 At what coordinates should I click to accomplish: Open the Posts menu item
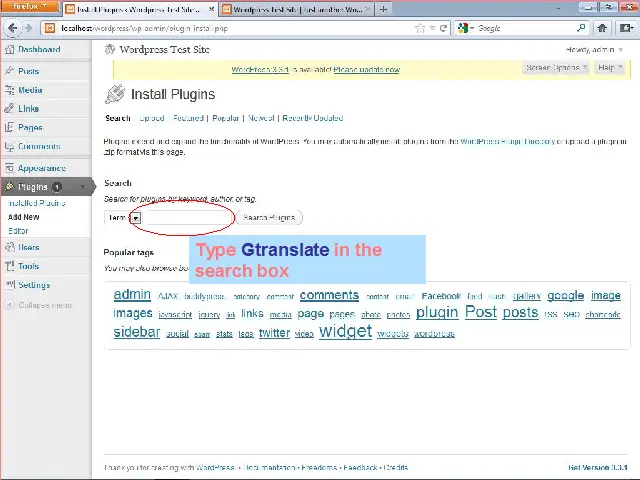coord(29,71)
